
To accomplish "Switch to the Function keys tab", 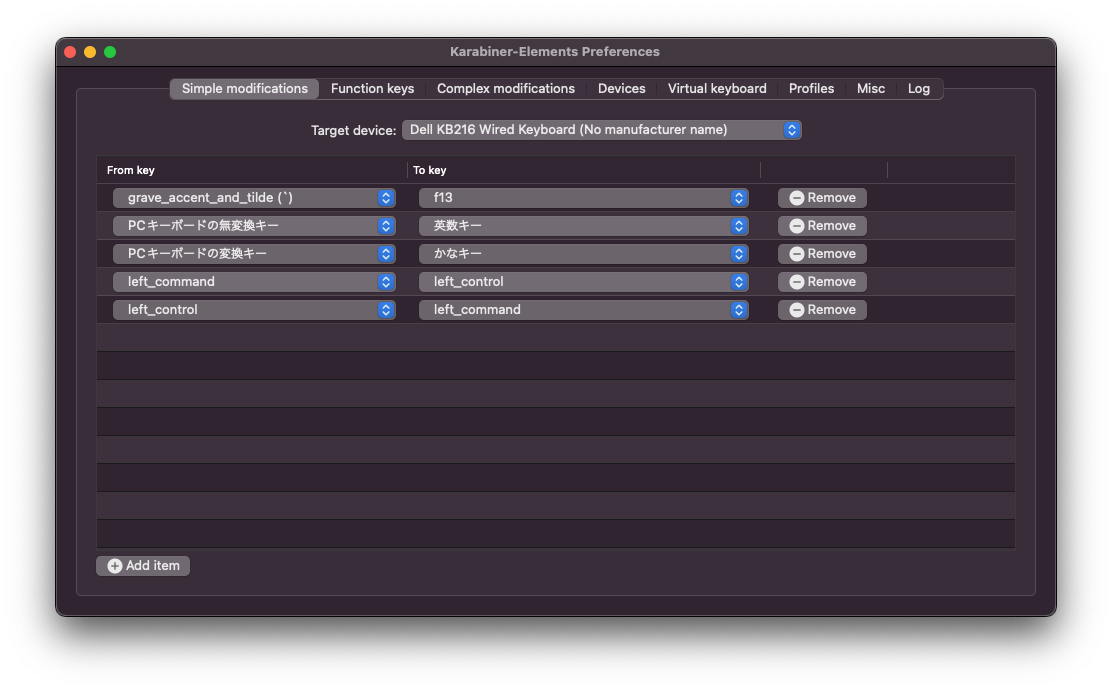I will tap(372, 89).
